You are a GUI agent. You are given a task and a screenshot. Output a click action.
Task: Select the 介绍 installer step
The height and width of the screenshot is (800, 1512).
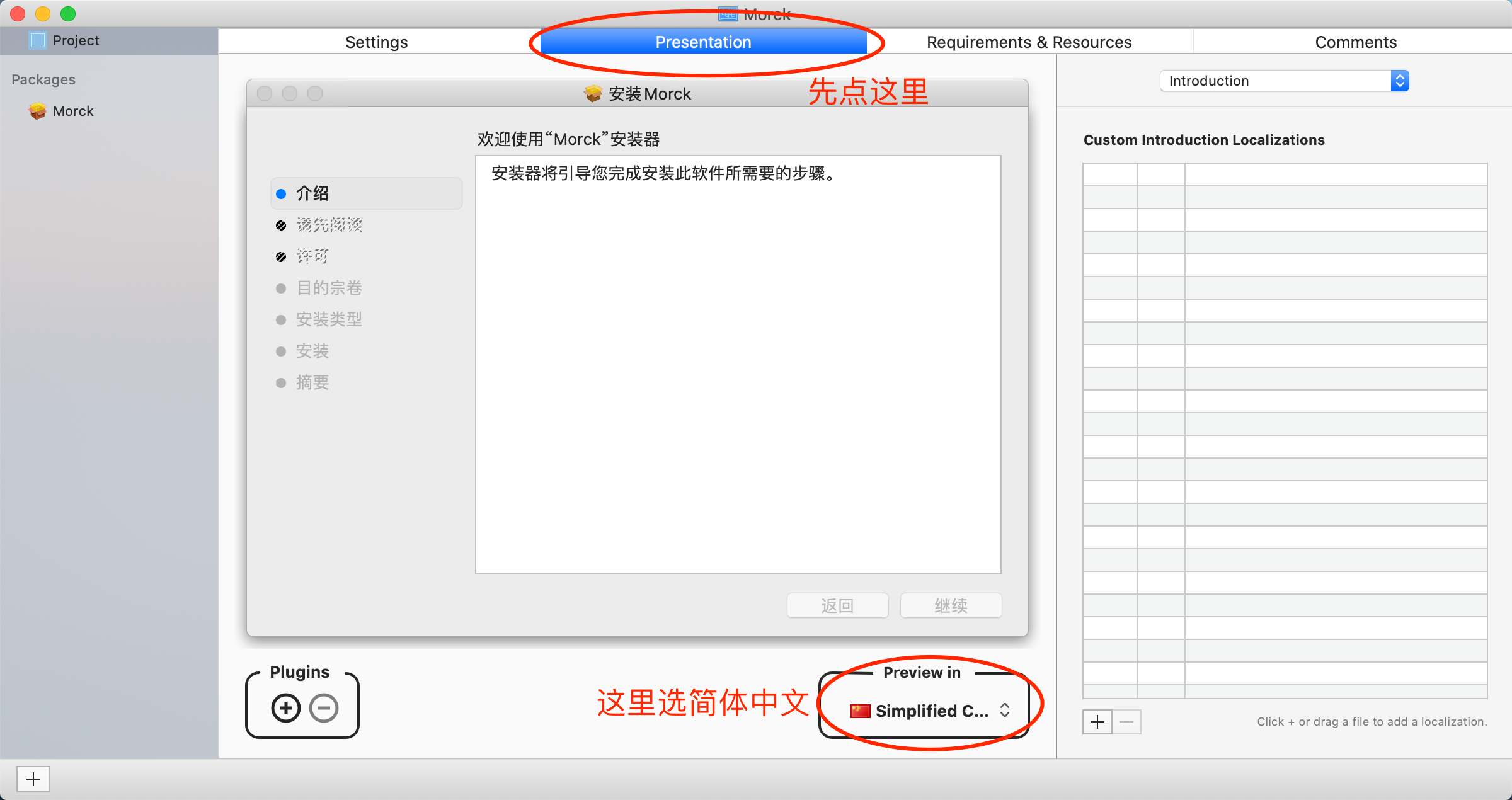(313, 193)
